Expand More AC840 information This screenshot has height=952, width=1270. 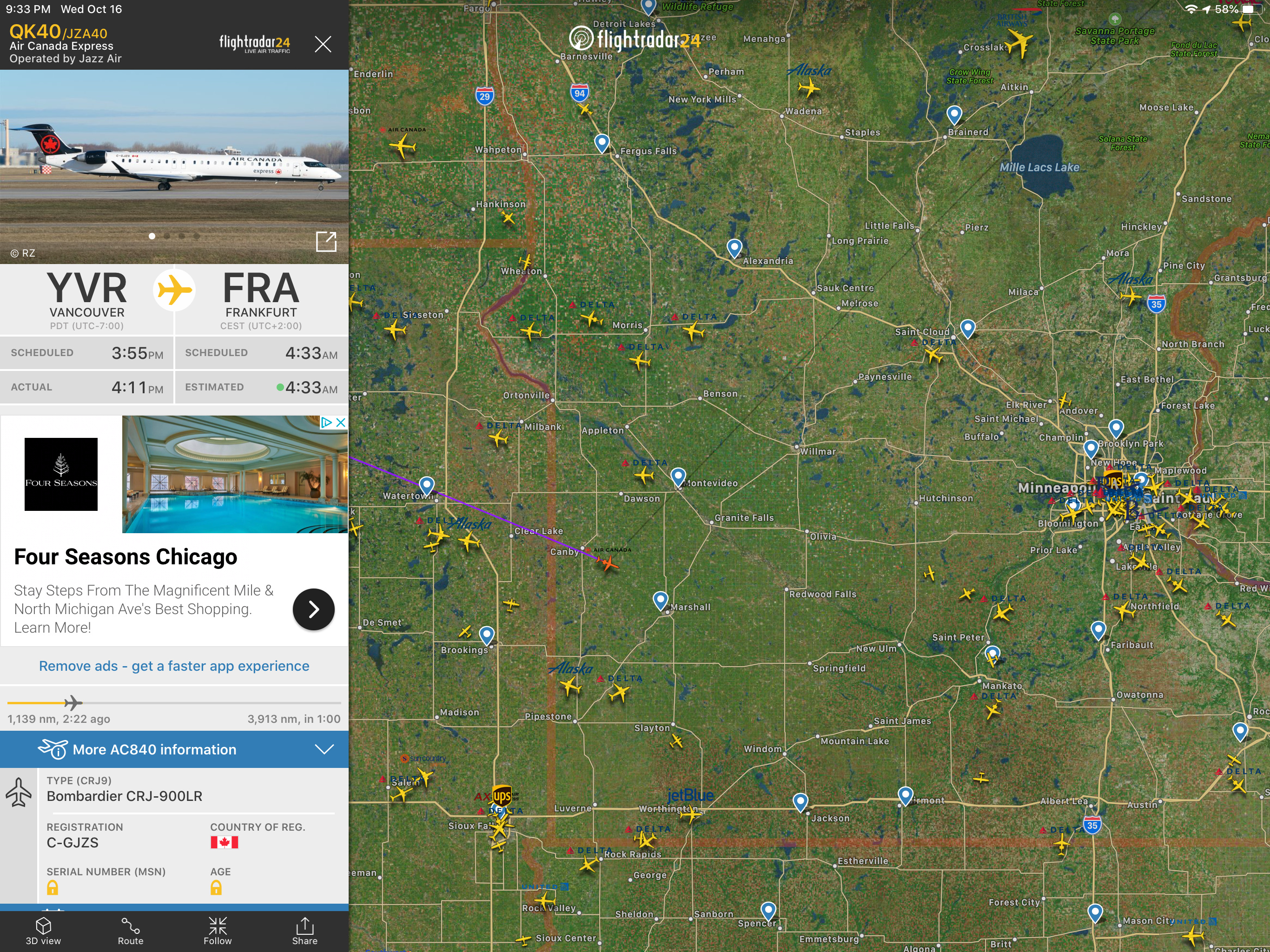click(174, 749)
